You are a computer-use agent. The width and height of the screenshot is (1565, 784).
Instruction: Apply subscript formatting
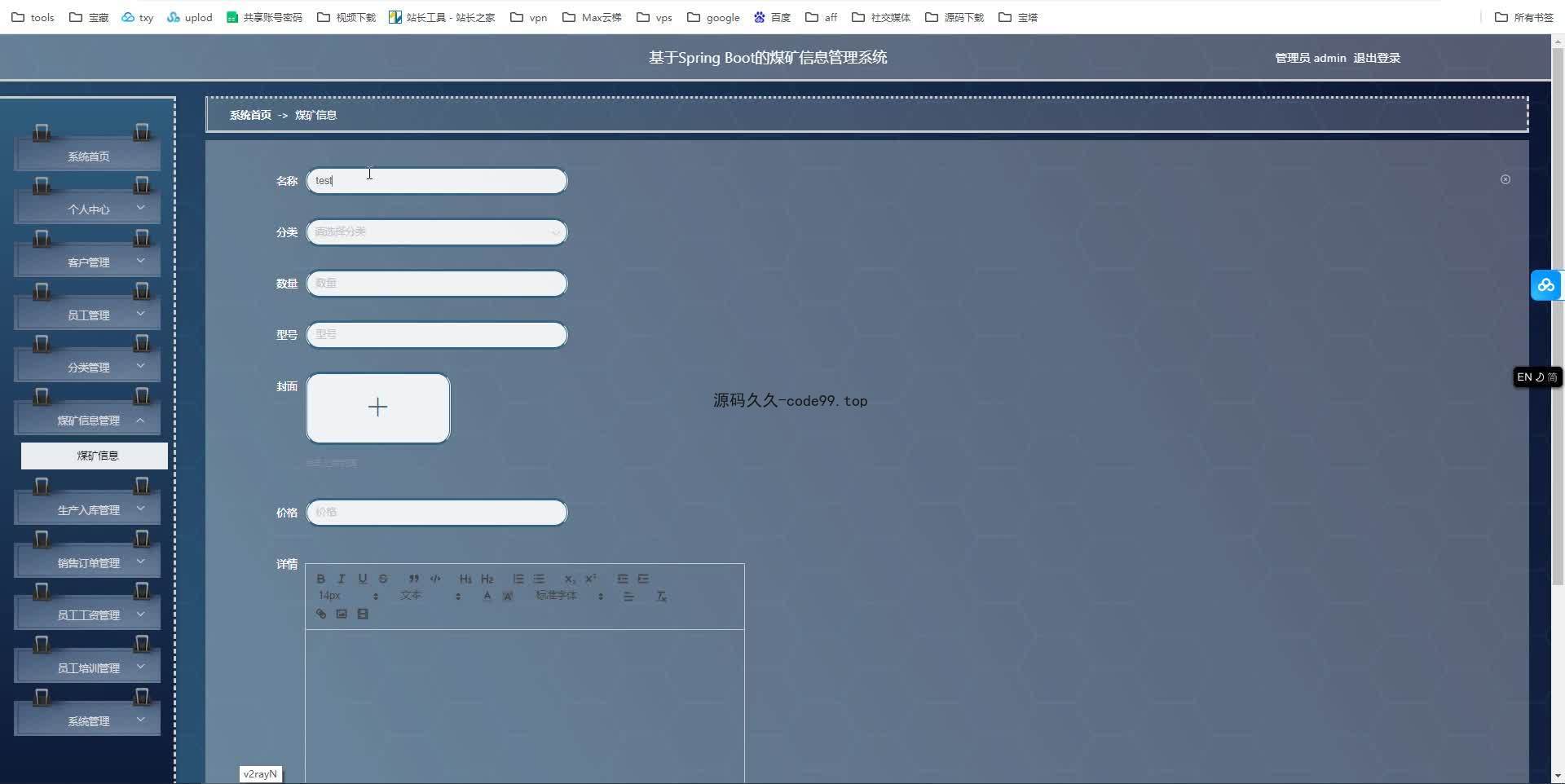(x=570, y=579)
